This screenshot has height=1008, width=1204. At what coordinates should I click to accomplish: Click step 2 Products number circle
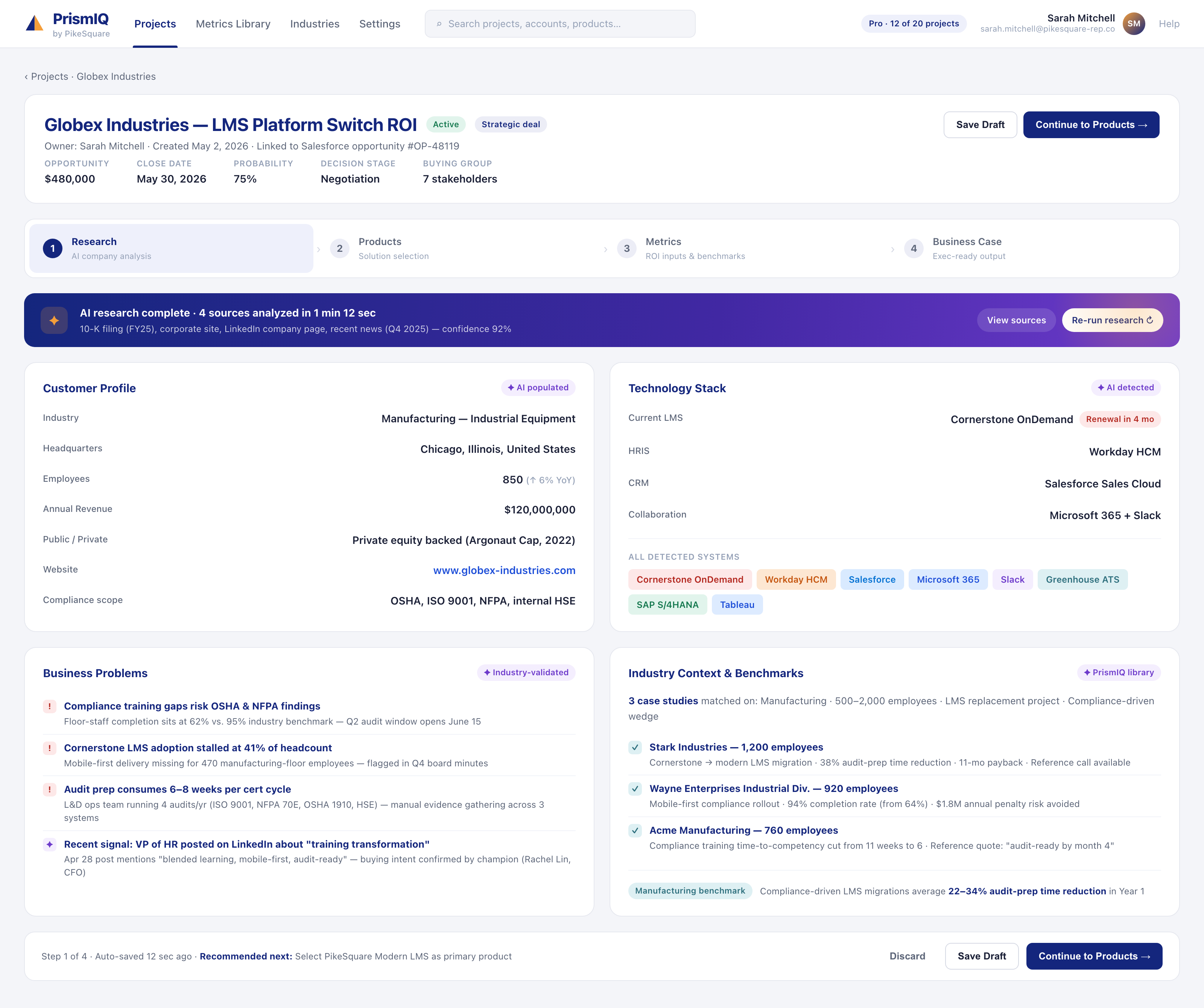pos(339,248)
